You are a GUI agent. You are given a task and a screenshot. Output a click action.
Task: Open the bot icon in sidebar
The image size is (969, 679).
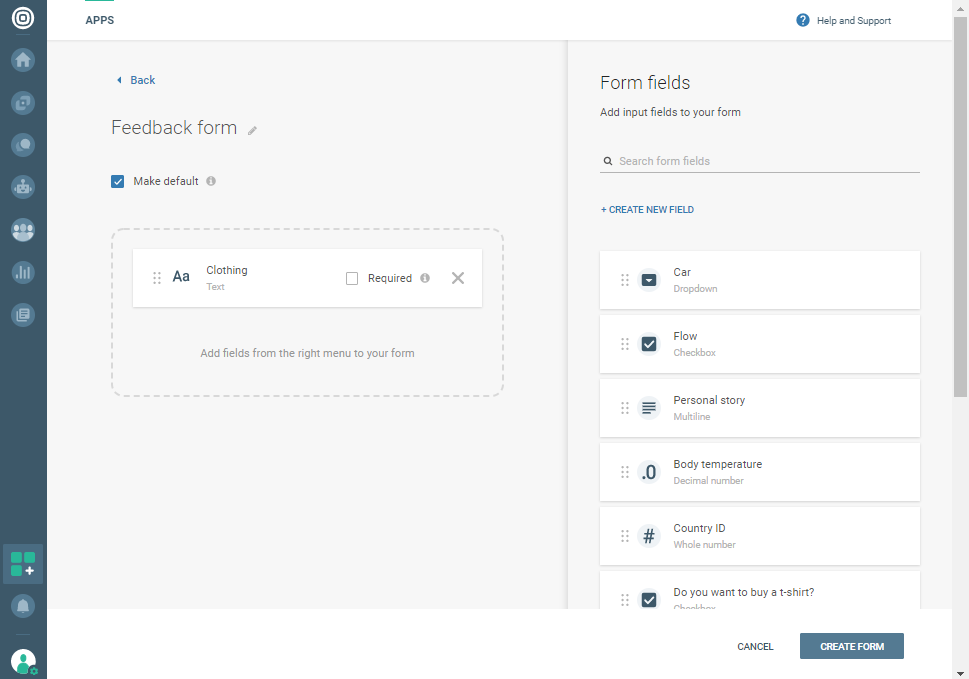[x=23, y=187]
